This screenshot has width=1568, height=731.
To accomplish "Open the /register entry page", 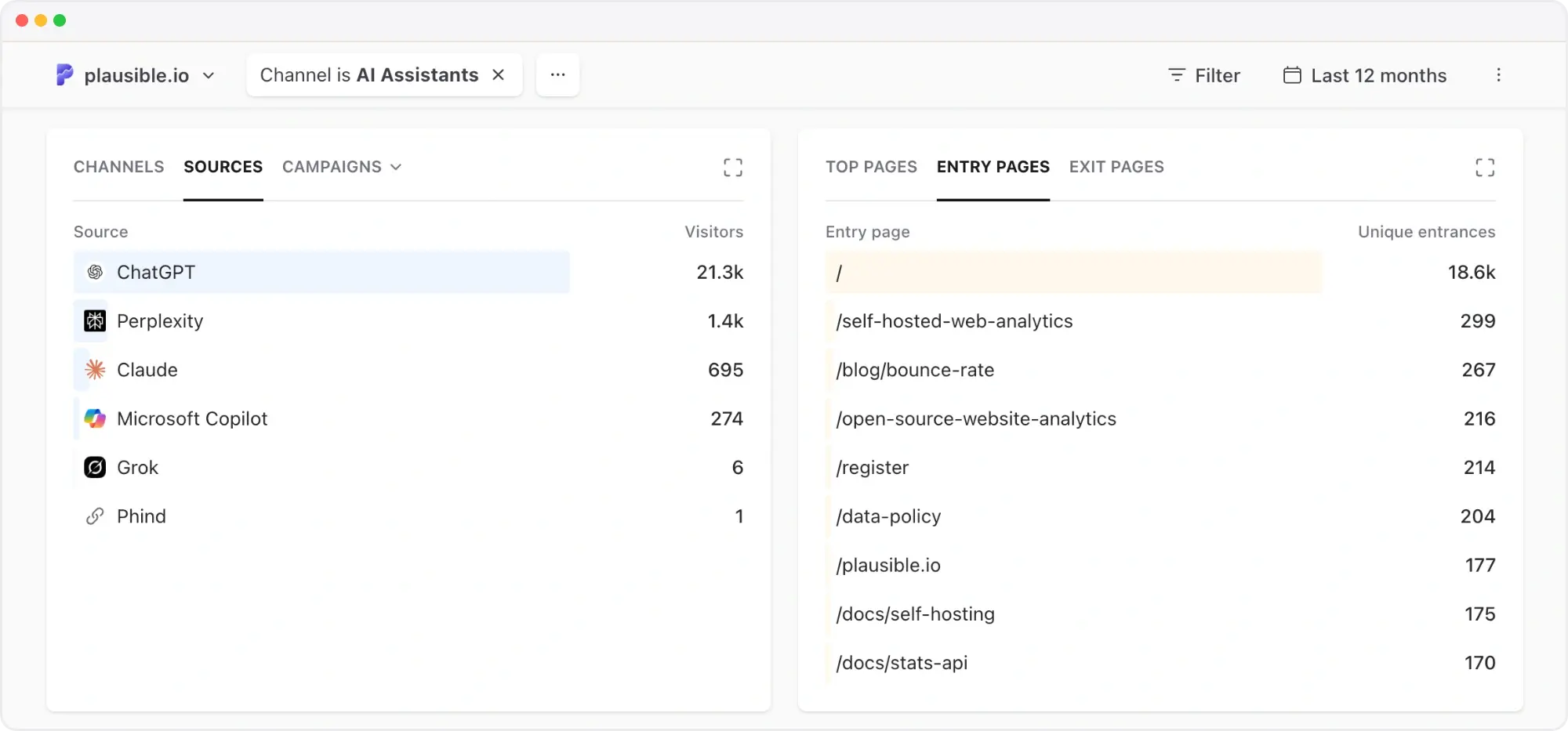I will pos(872,467).
